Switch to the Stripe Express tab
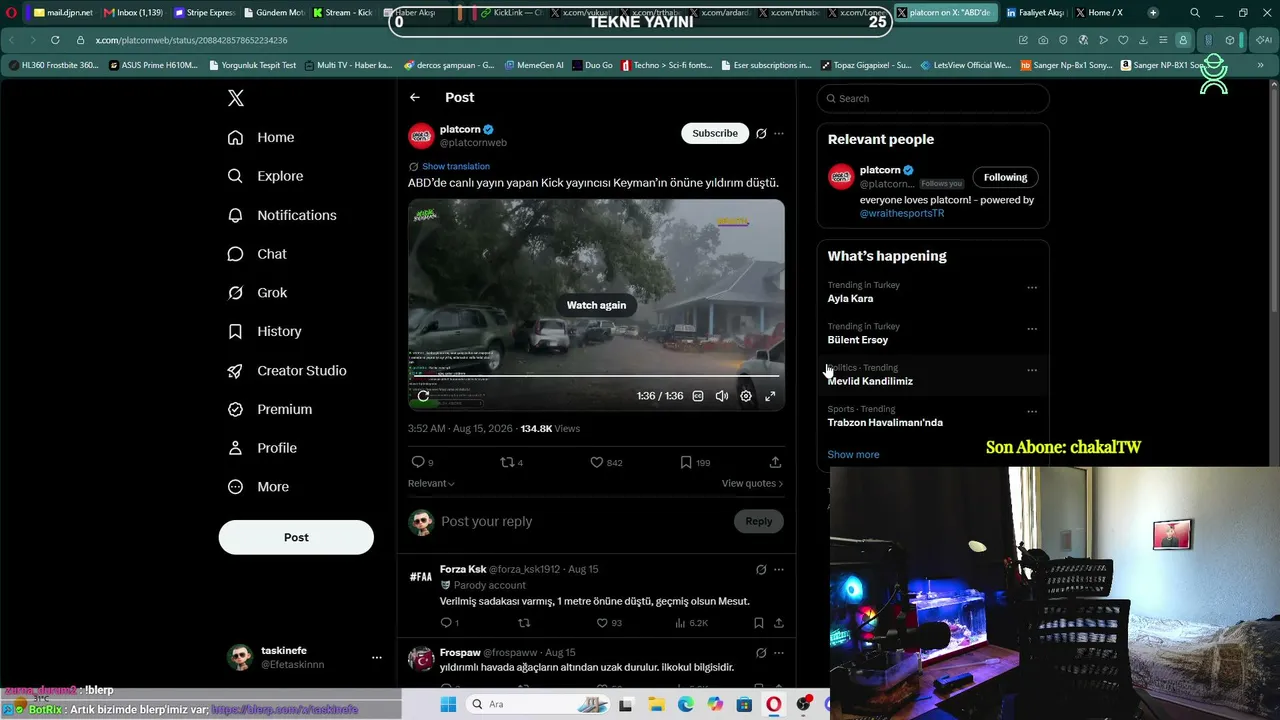 [205, 13]
